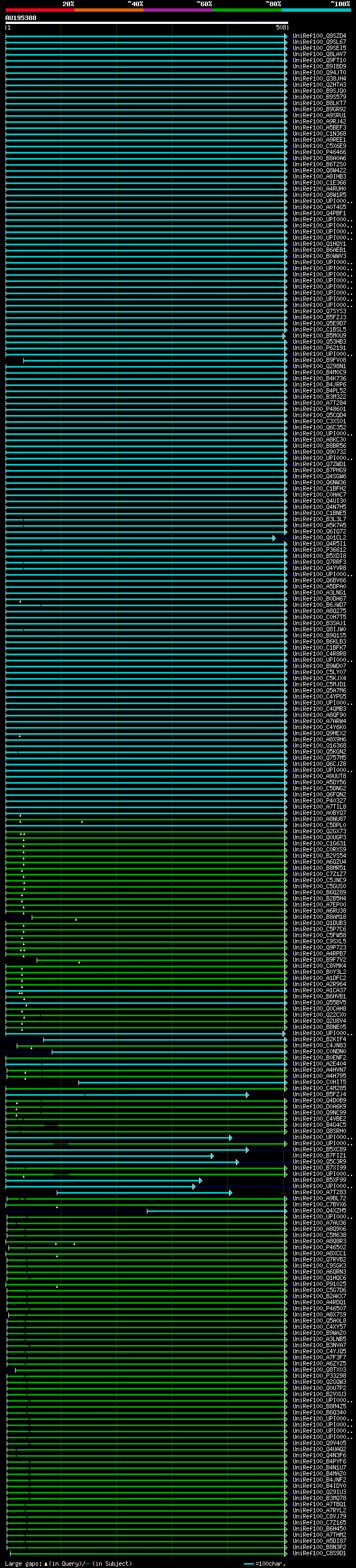This screenshot has width=356, height=1568.
Task: Select the UniRef100_B8MR51 label
Action: [x=319, y=868]
